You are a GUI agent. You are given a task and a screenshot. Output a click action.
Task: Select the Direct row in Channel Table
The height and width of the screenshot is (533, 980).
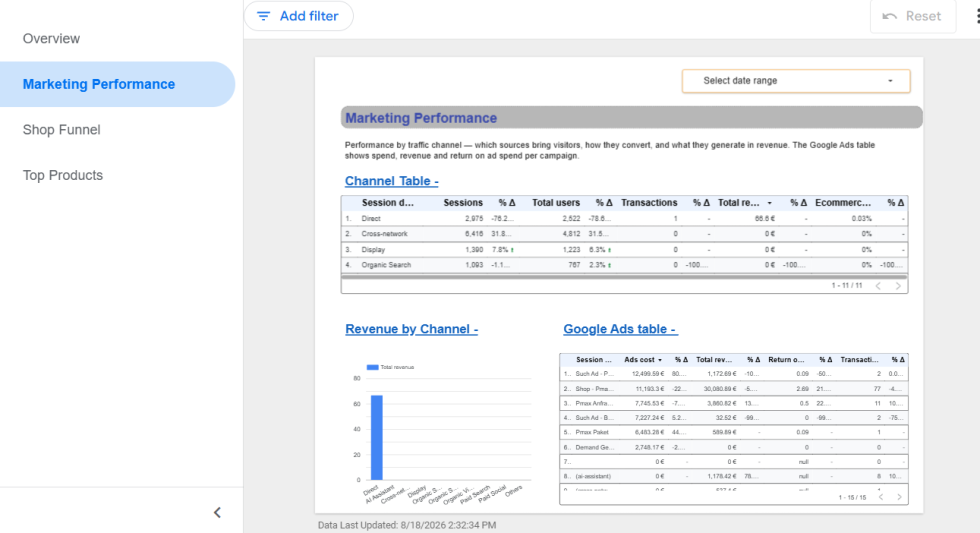[x=624, y=219]
